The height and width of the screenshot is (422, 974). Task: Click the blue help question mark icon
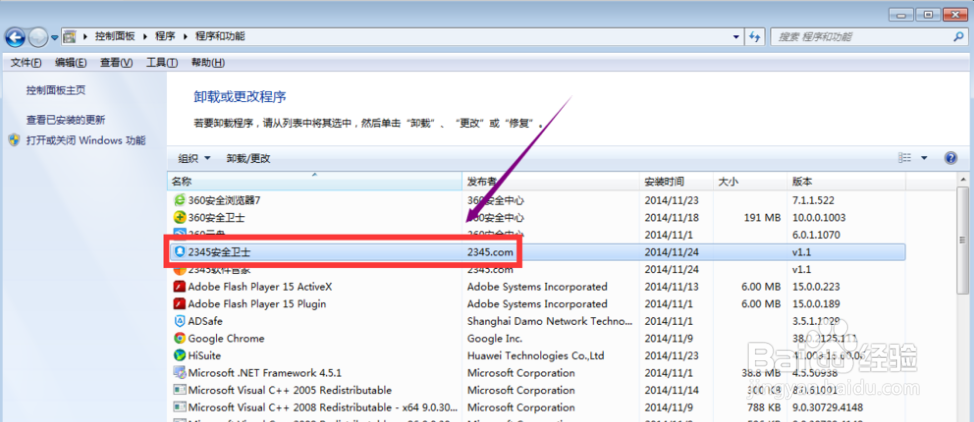coord(950,158)
